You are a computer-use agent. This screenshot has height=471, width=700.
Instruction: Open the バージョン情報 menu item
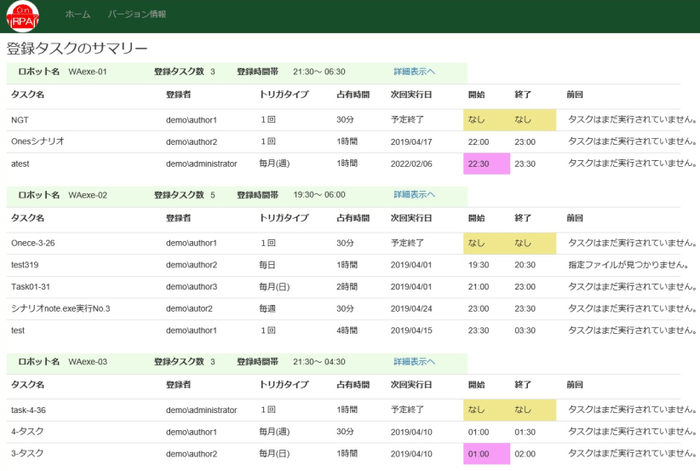point(137,15)
